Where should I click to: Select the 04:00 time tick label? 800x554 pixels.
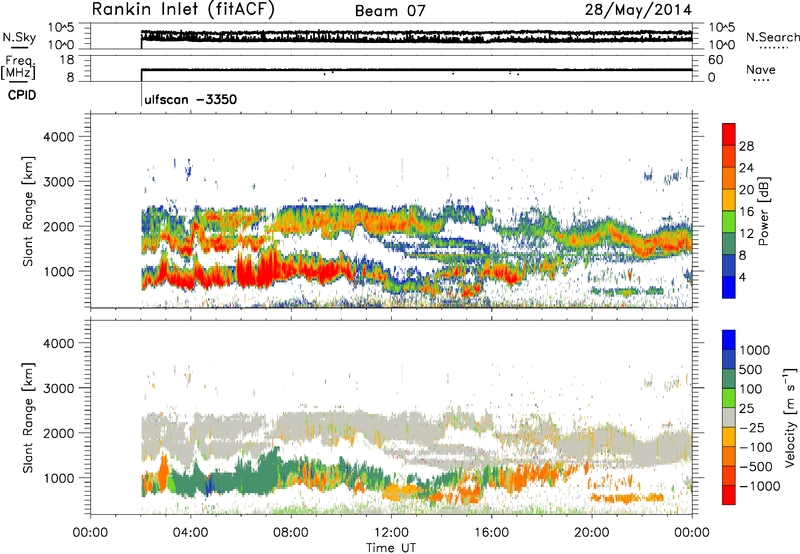coord(190,533)
